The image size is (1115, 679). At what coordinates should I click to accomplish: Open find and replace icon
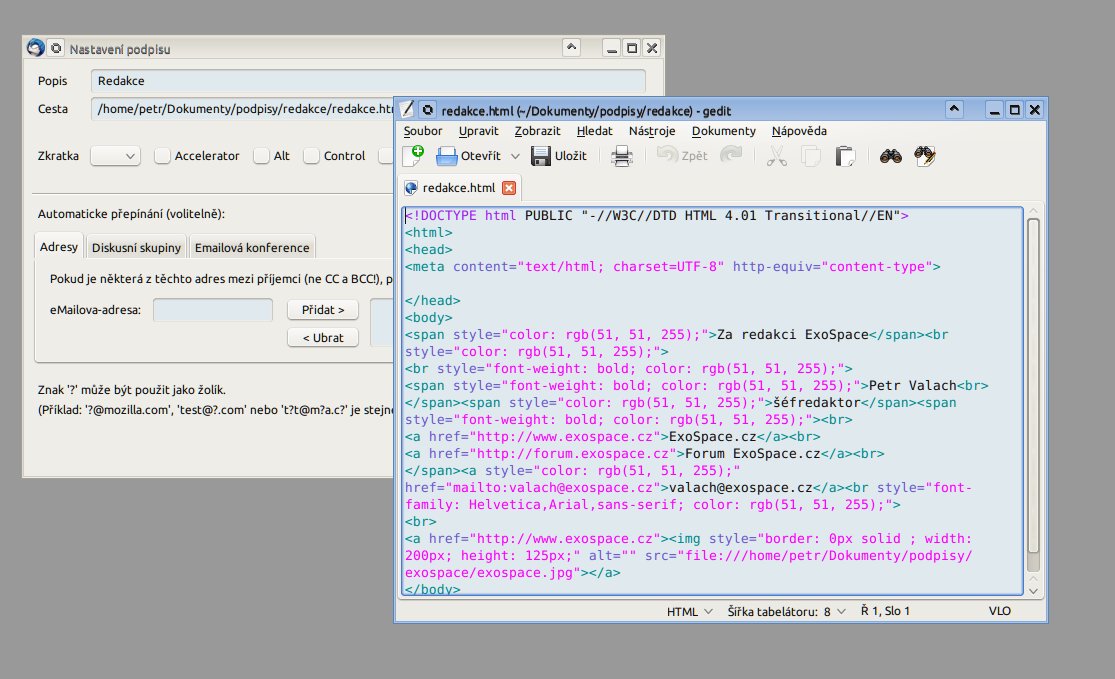pos(924,156)
